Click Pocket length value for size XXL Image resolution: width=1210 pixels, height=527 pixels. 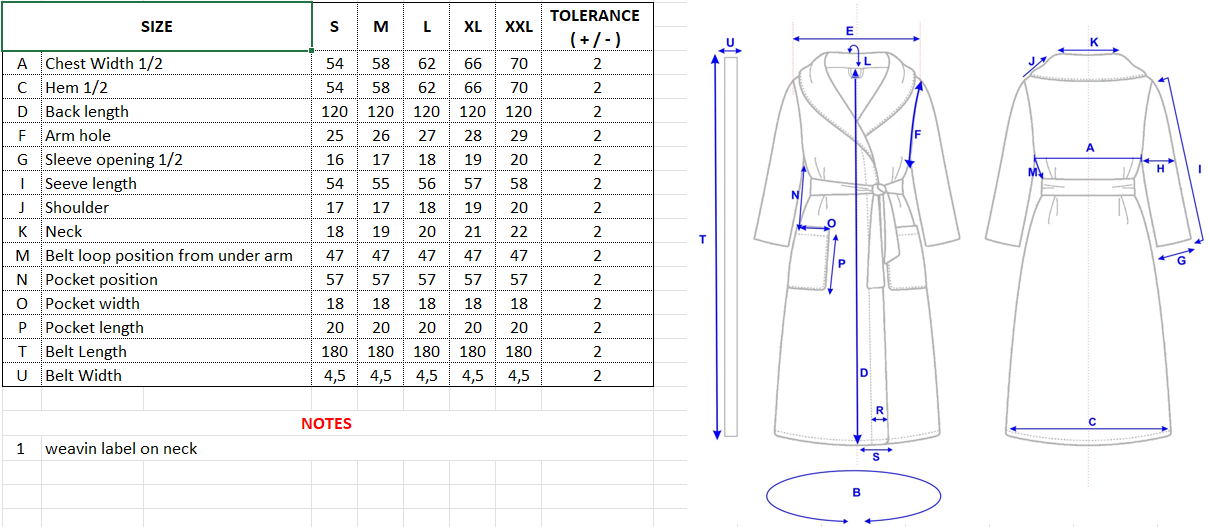519,327
